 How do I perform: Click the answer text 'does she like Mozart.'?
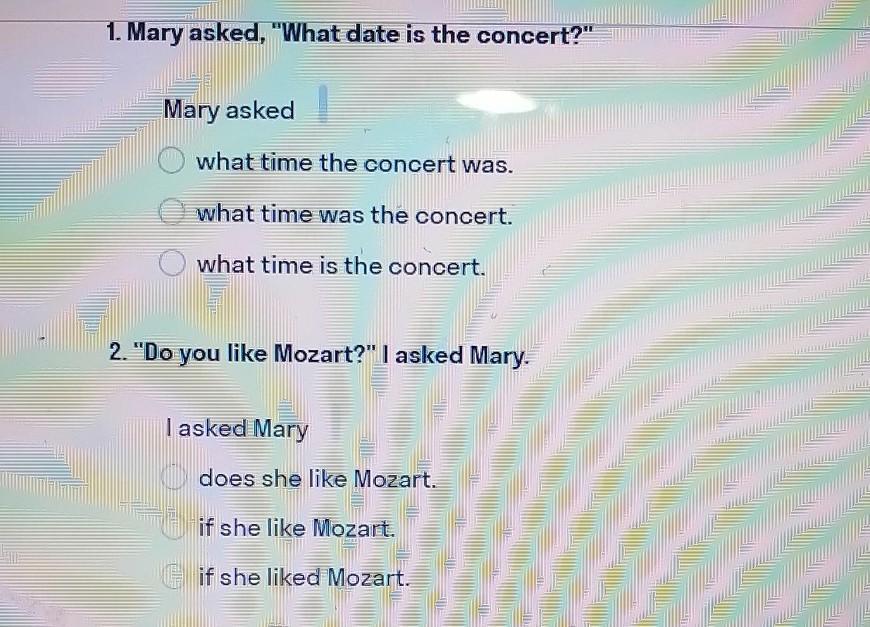click(318, 479)
